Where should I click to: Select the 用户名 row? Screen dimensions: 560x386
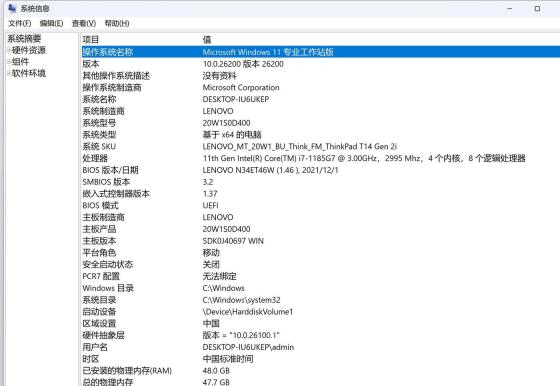point(321,347)
